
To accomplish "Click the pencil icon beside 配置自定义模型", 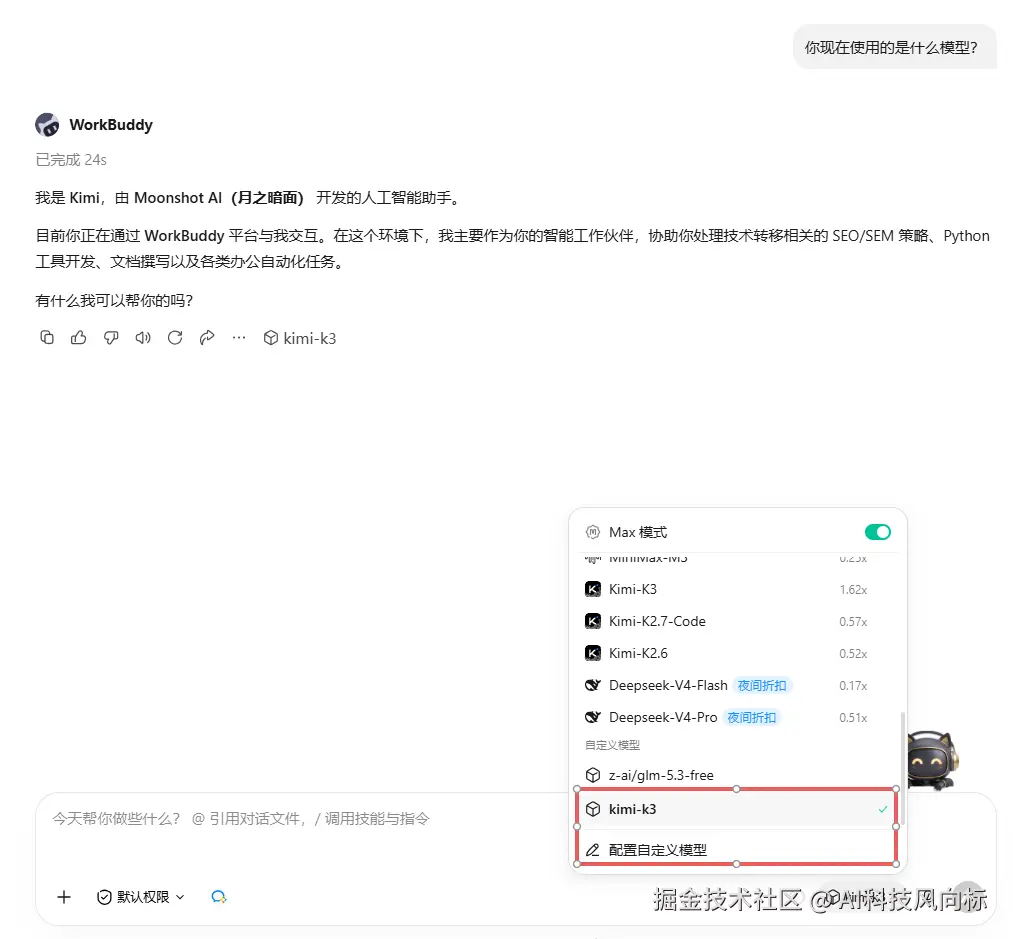I will coord(592,850).
